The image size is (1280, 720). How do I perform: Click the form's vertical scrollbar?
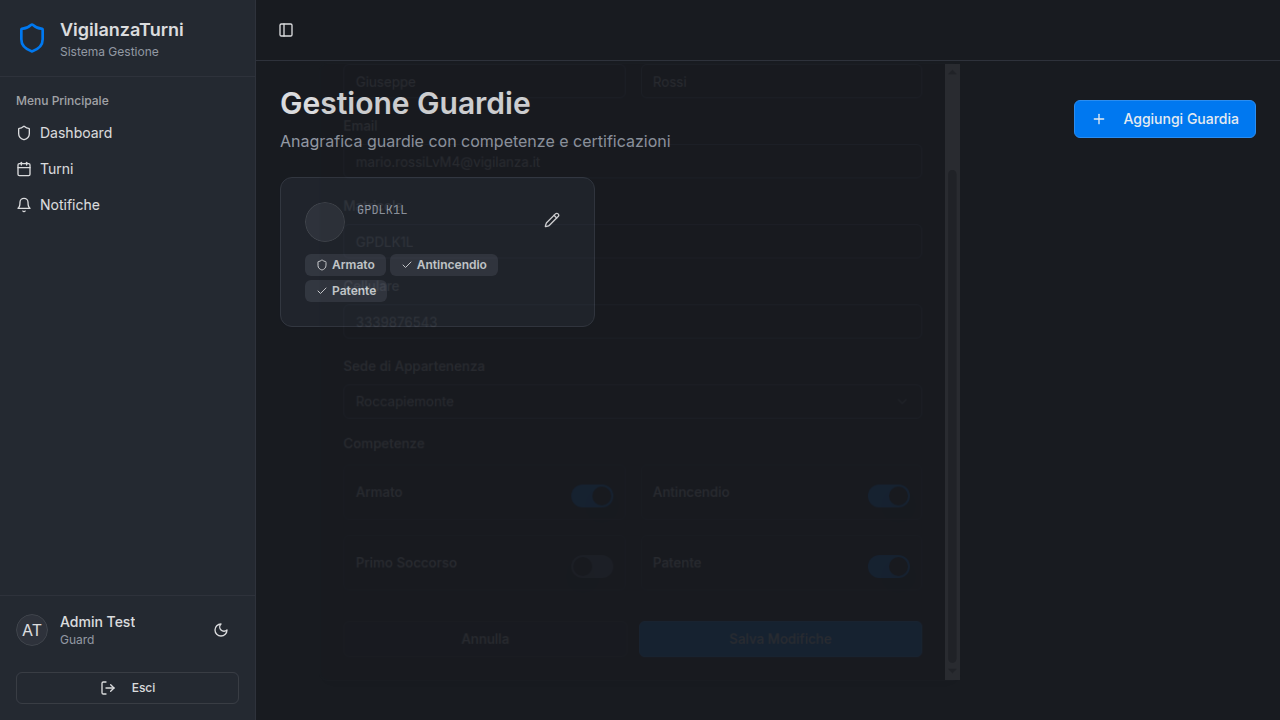[952, 400]
